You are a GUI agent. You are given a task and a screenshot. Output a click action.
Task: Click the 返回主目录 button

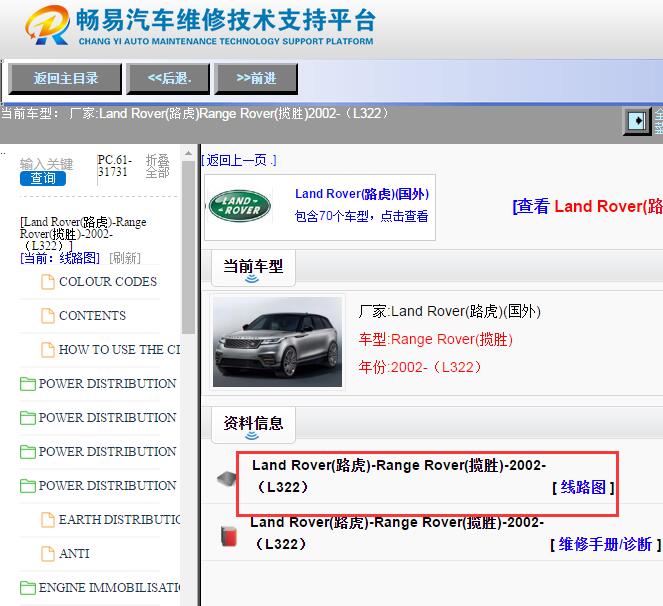coord(65,78)
